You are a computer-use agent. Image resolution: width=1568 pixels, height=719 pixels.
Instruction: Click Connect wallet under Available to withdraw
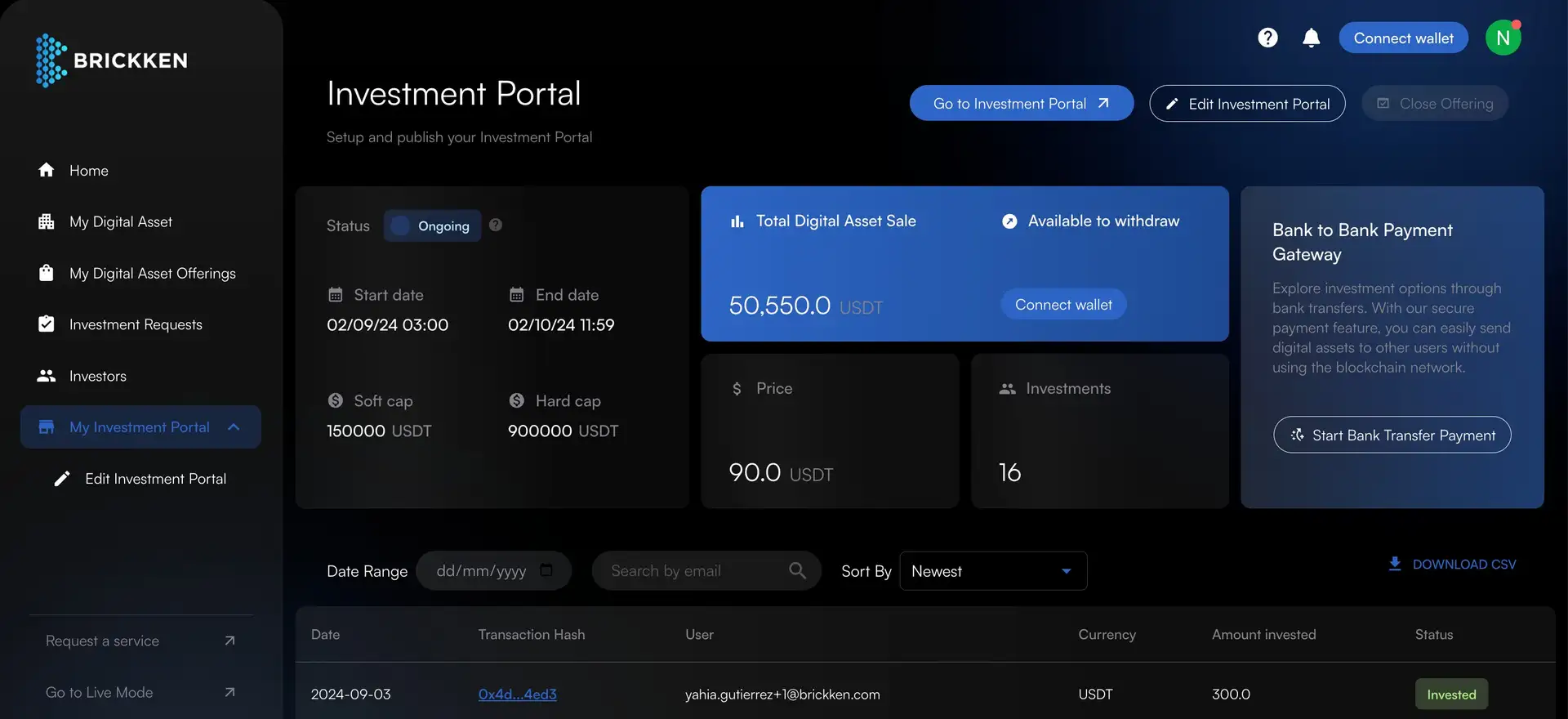pyautogui.click(x=1063, y=304)
